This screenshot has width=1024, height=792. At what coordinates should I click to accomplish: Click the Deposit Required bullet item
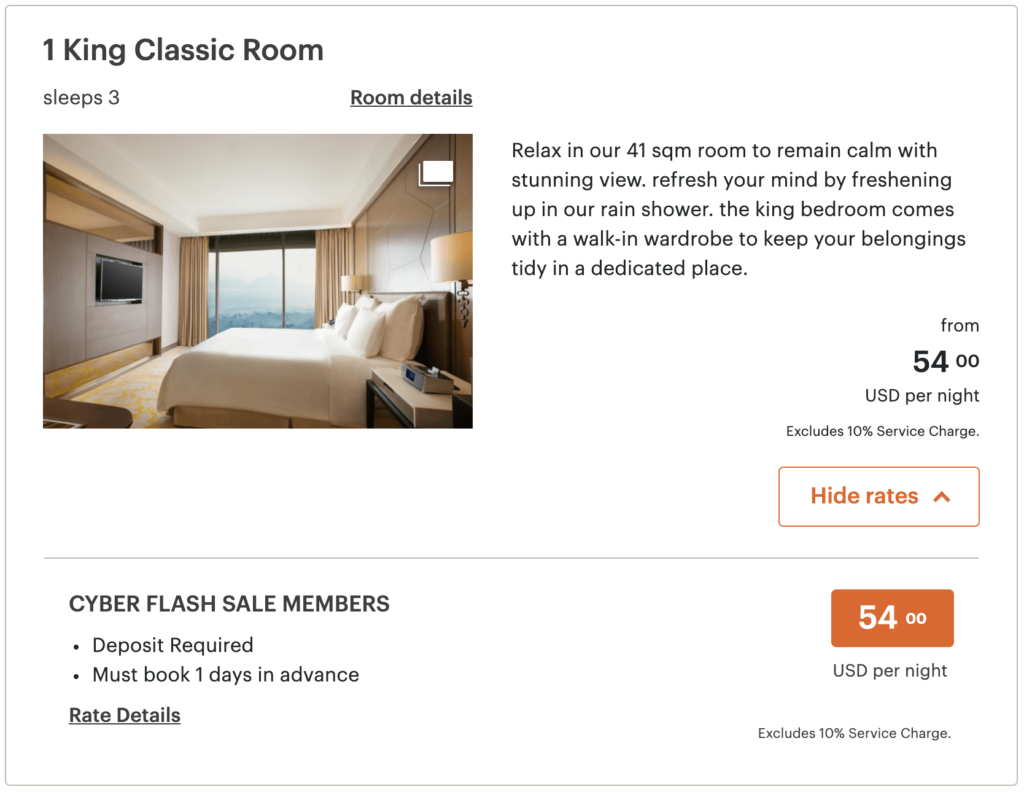click(172, 645)
